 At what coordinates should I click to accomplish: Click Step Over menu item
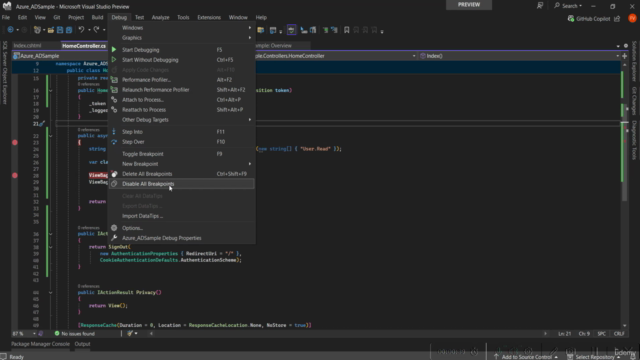coord(182,142)
